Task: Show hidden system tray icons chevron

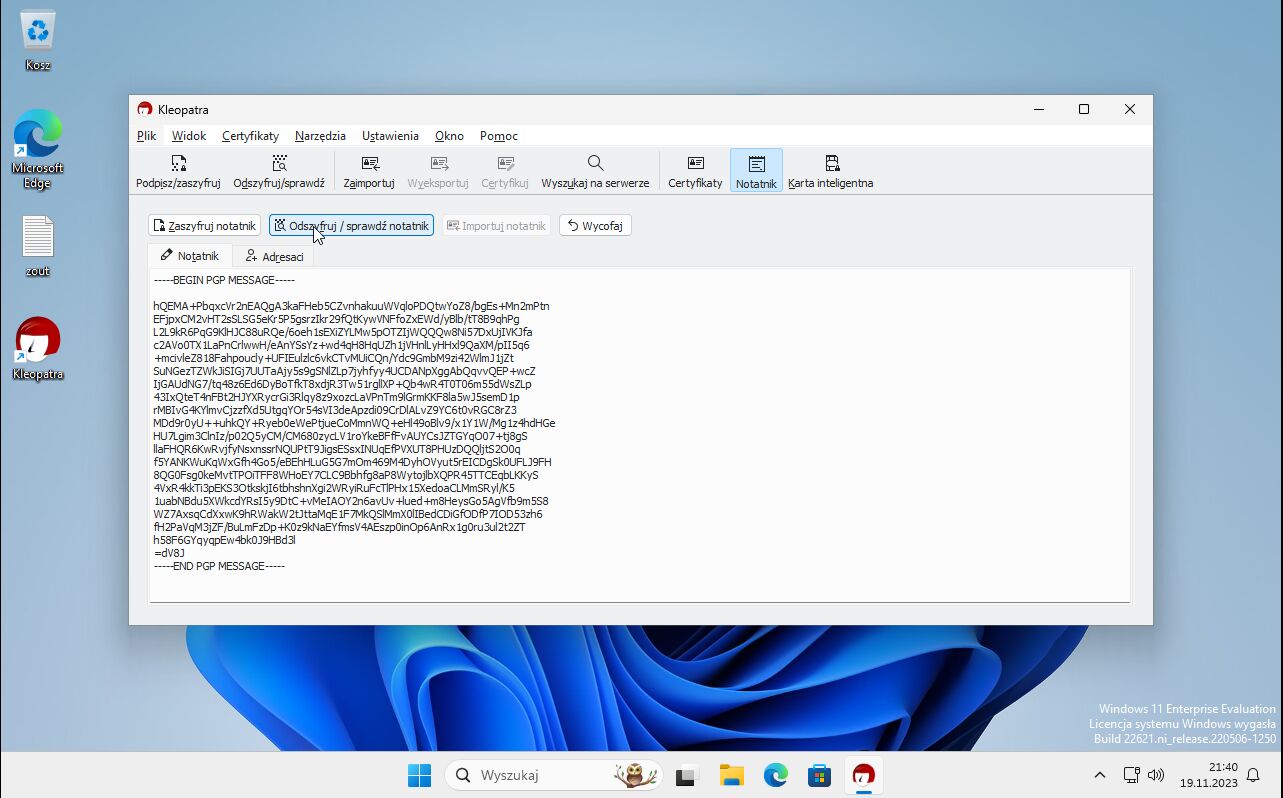Action: pos(1100,775)
